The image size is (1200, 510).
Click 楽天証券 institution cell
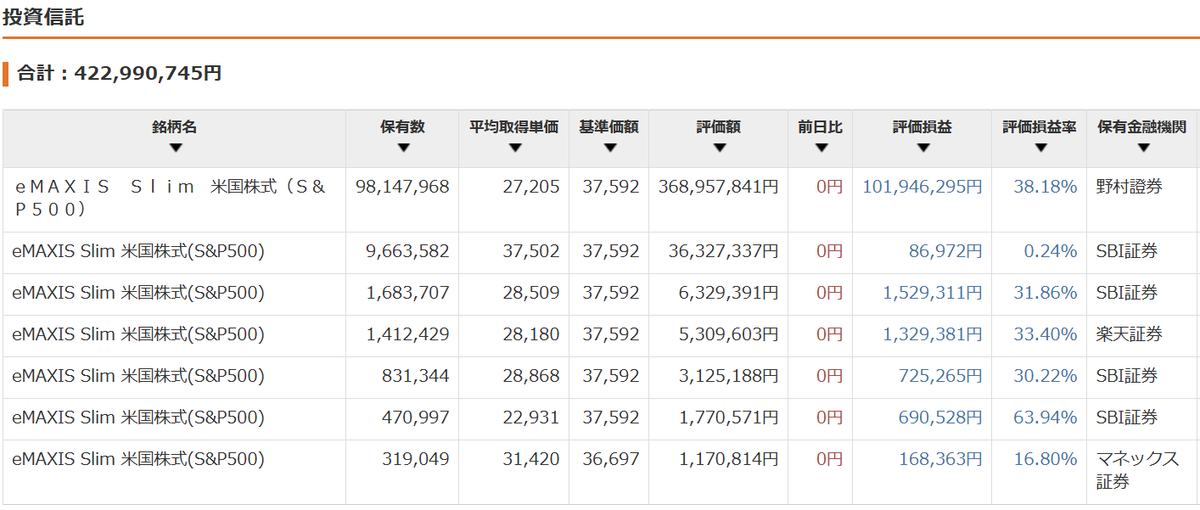coord(1130,334)
